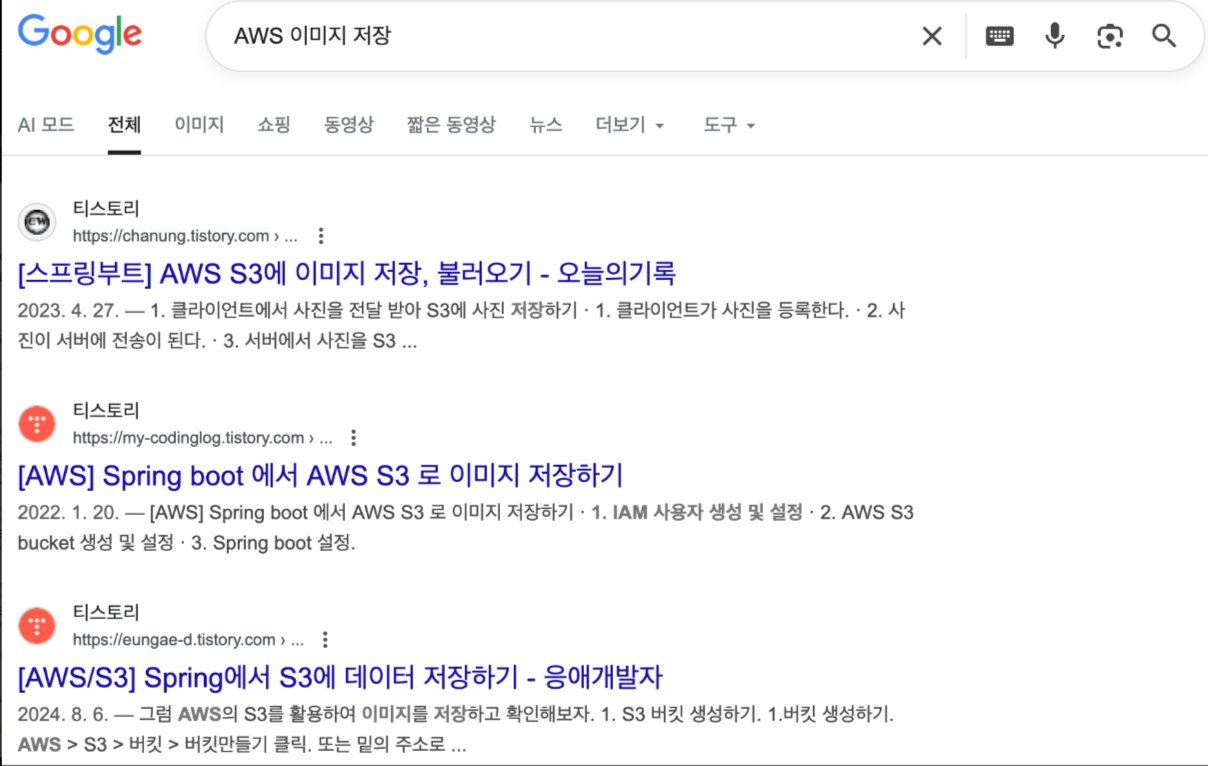Click the my-codinglog.tistory.com site favicon

tap(37, 424)
